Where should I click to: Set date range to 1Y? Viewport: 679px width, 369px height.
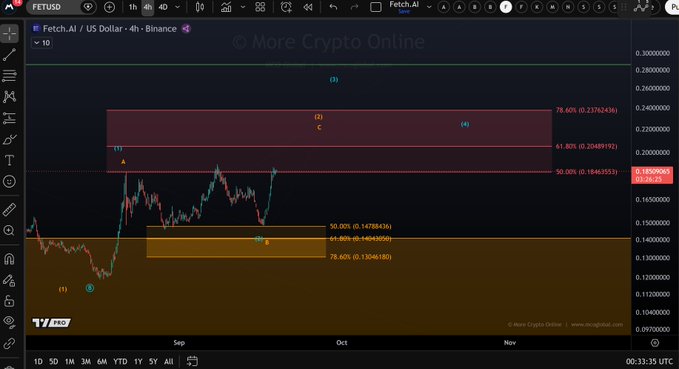click(138, 361)
